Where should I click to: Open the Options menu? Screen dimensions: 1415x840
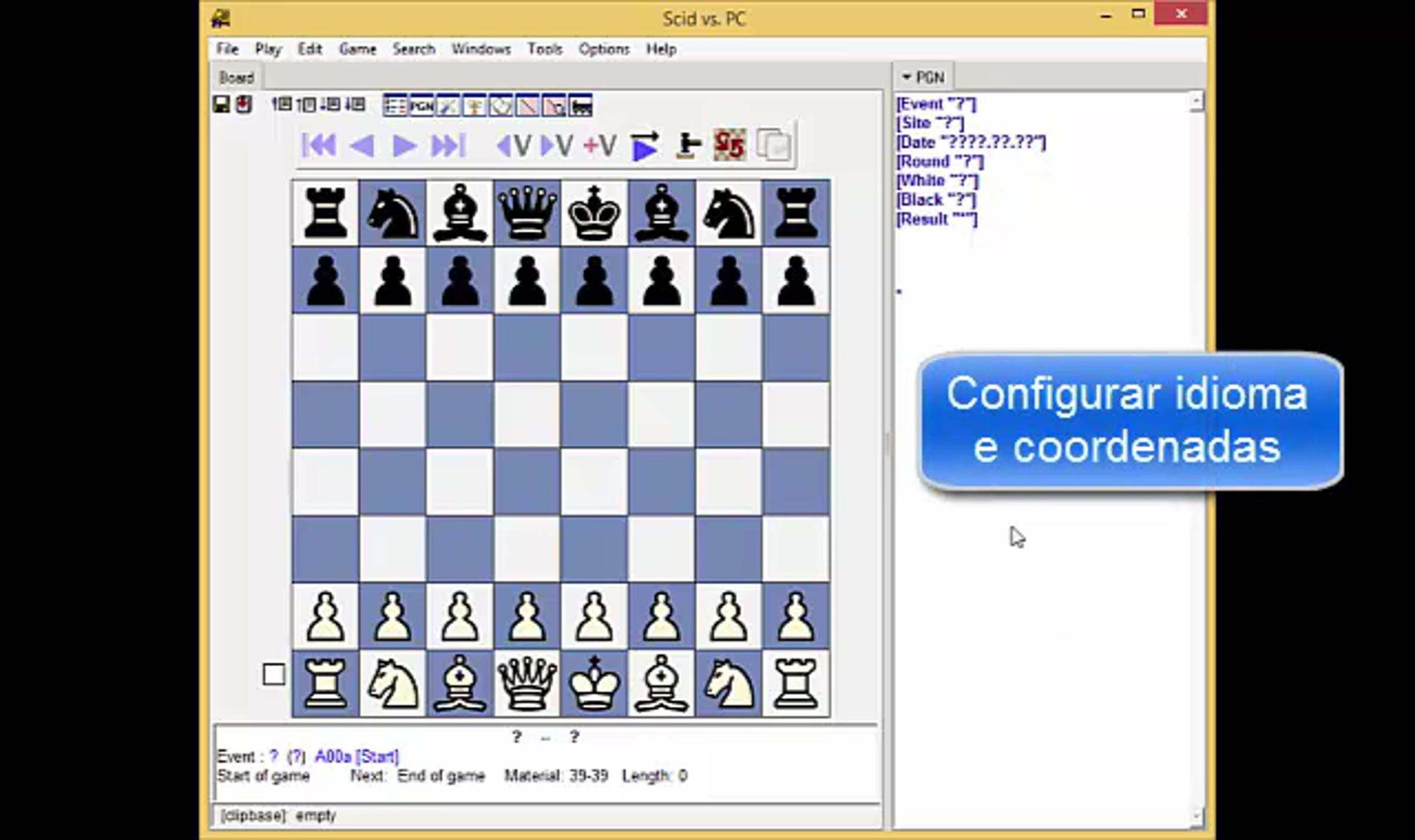(604, 49)
